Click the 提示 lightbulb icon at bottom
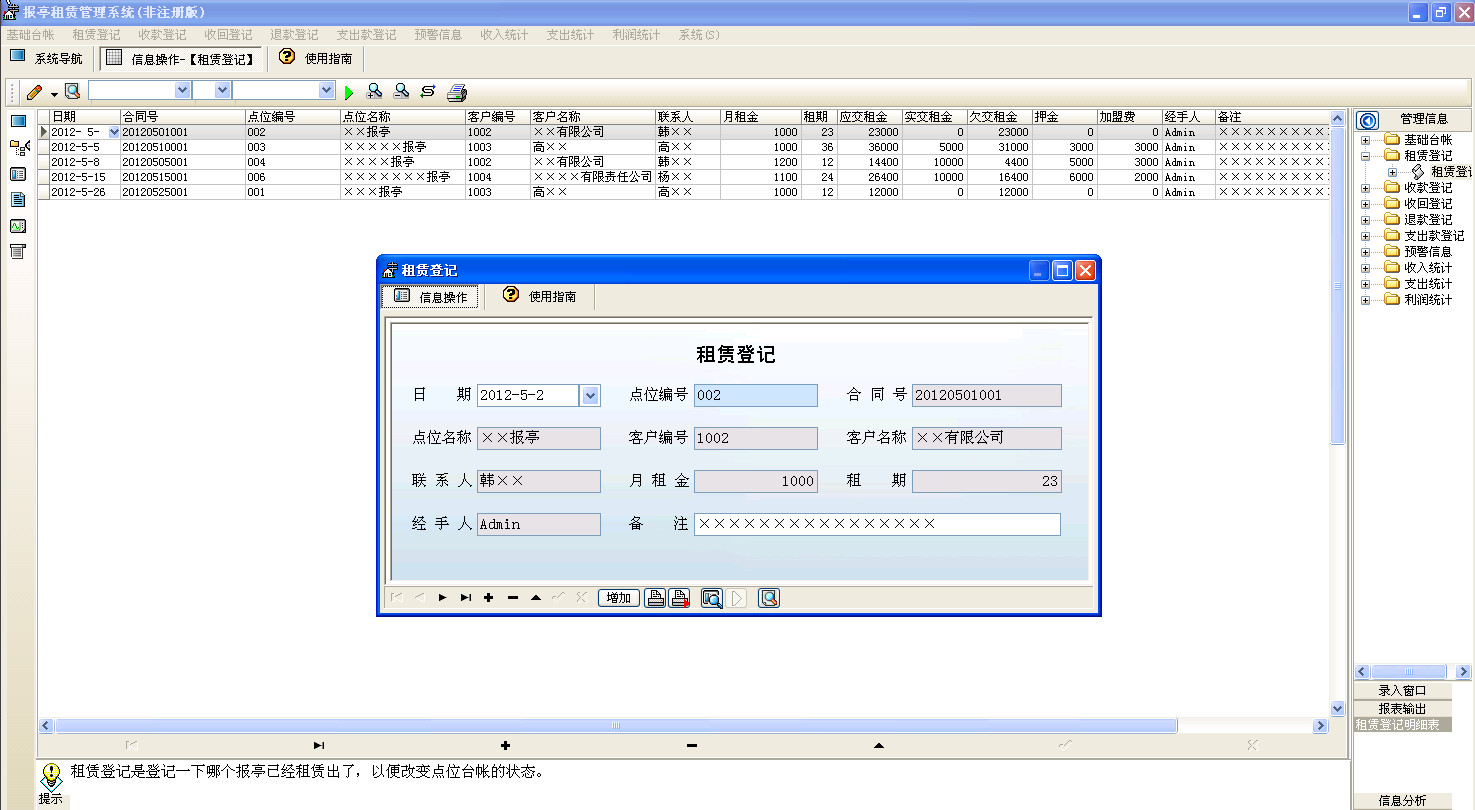This screenshot has height=810, width=1475. [52, 775]
